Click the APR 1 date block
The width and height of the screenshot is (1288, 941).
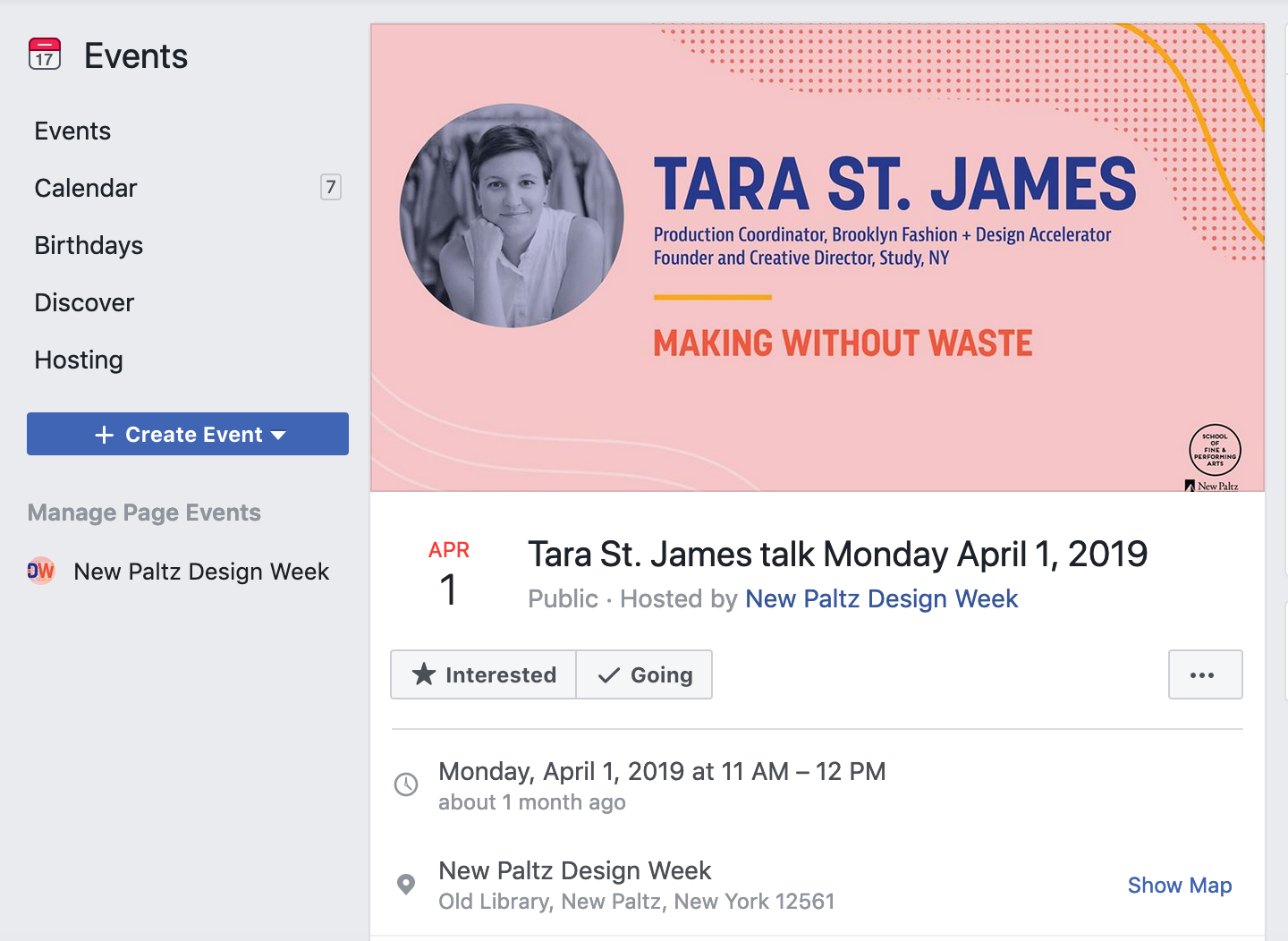click(x=449, y=574)
